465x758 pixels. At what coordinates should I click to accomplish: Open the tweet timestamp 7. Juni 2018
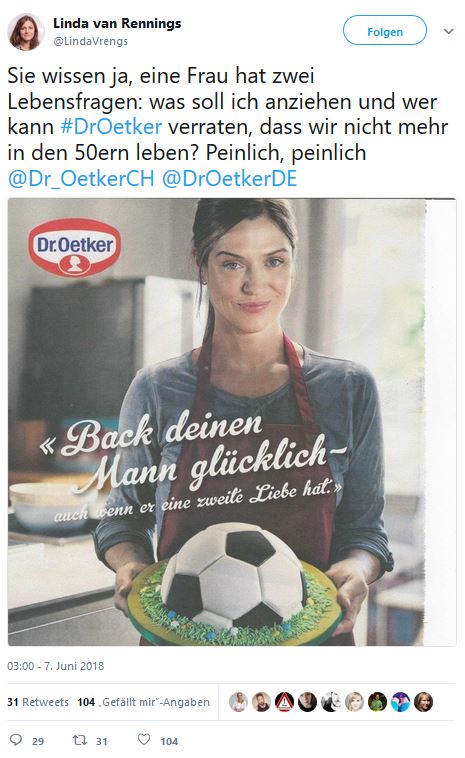tap(56, 666)
